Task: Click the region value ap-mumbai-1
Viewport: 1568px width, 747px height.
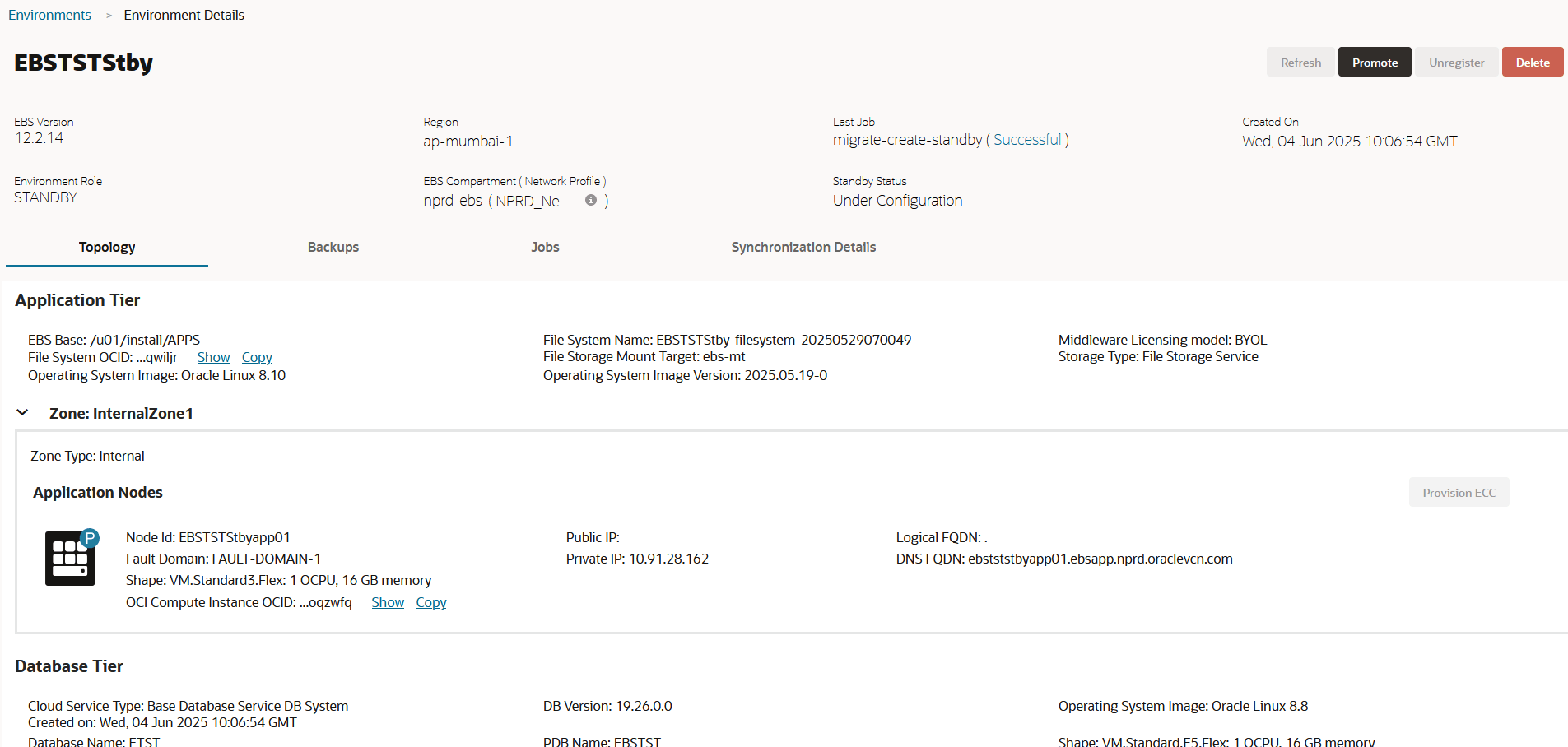Action: coord(468,142)
